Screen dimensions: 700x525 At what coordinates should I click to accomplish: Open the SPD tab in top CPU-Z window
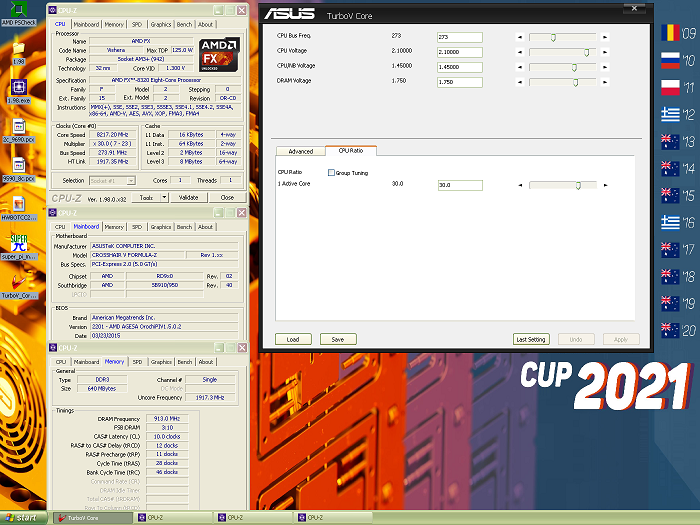137,25
